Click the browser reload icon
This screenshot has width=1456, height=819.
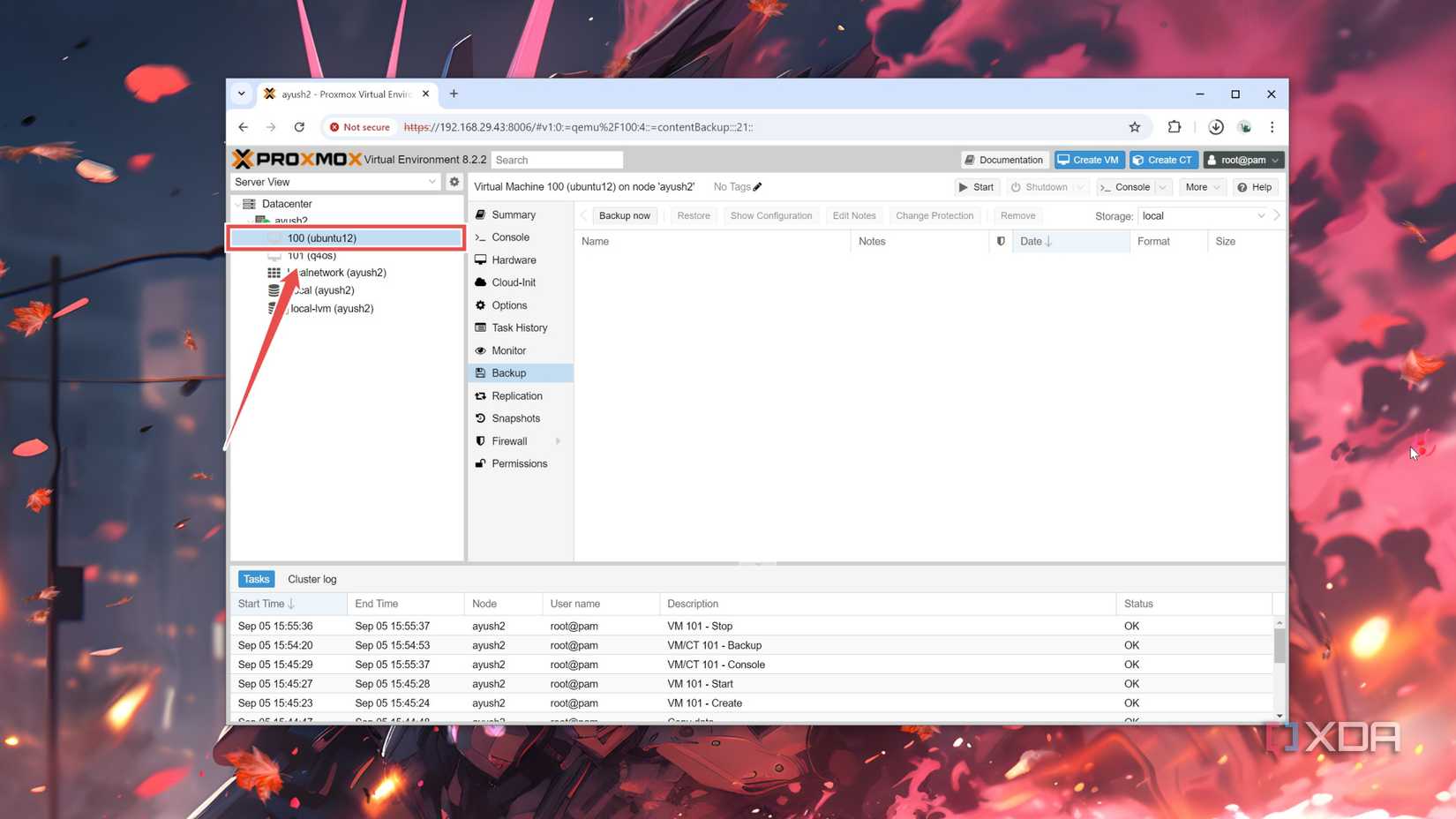tap(299, 127)
